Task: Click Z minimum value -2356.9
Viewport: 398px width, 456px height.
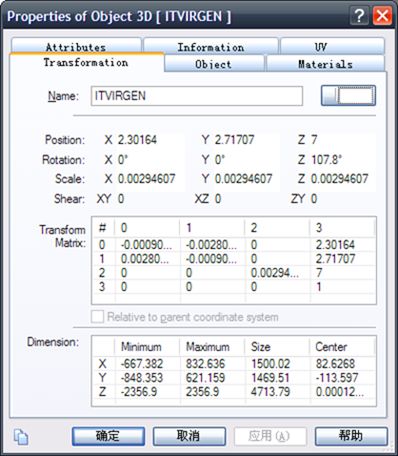Action: click(139, 392)
